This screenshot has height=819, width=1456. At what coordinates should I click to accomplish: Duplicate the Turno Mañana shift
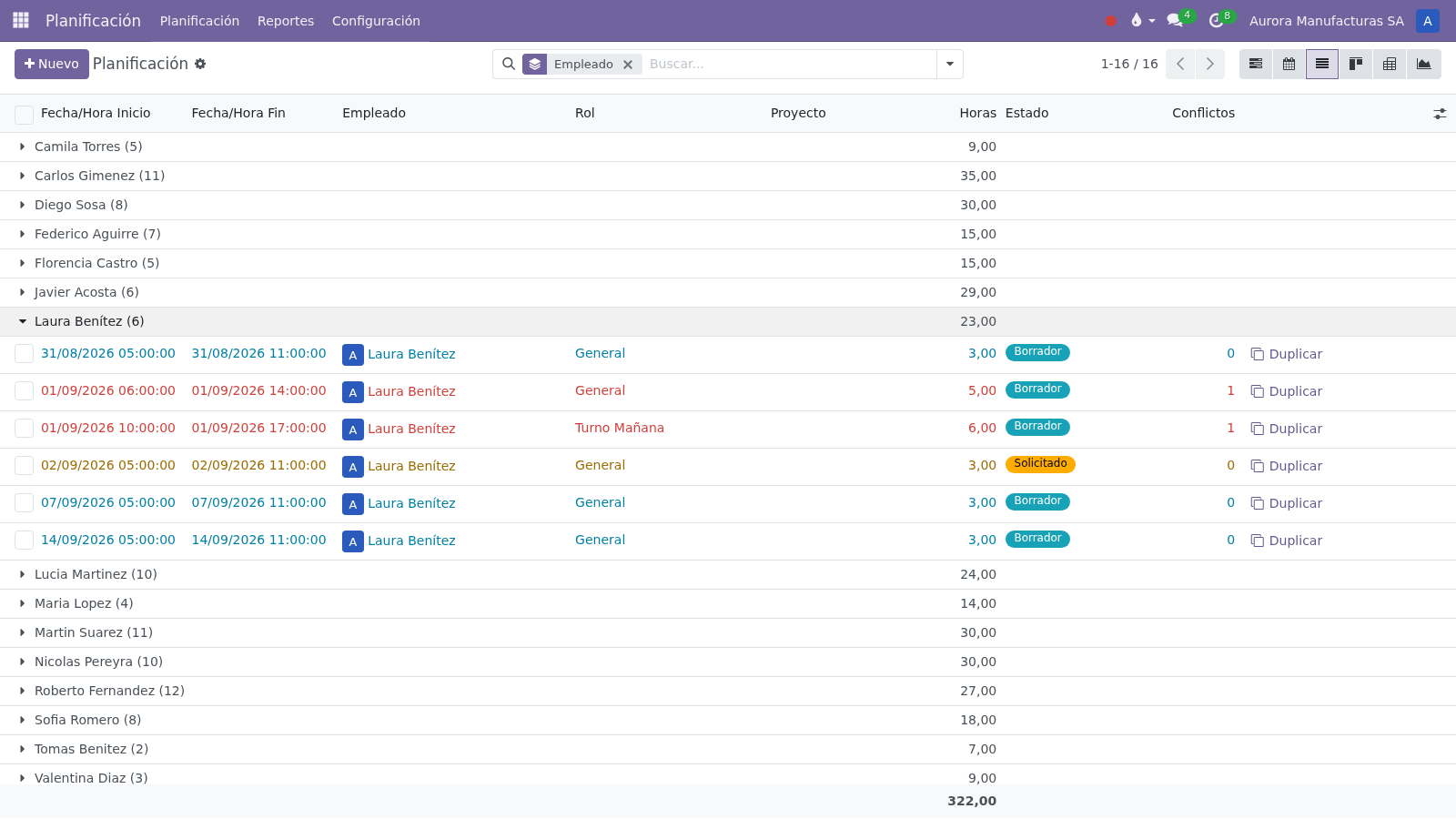pos(1287,429)
